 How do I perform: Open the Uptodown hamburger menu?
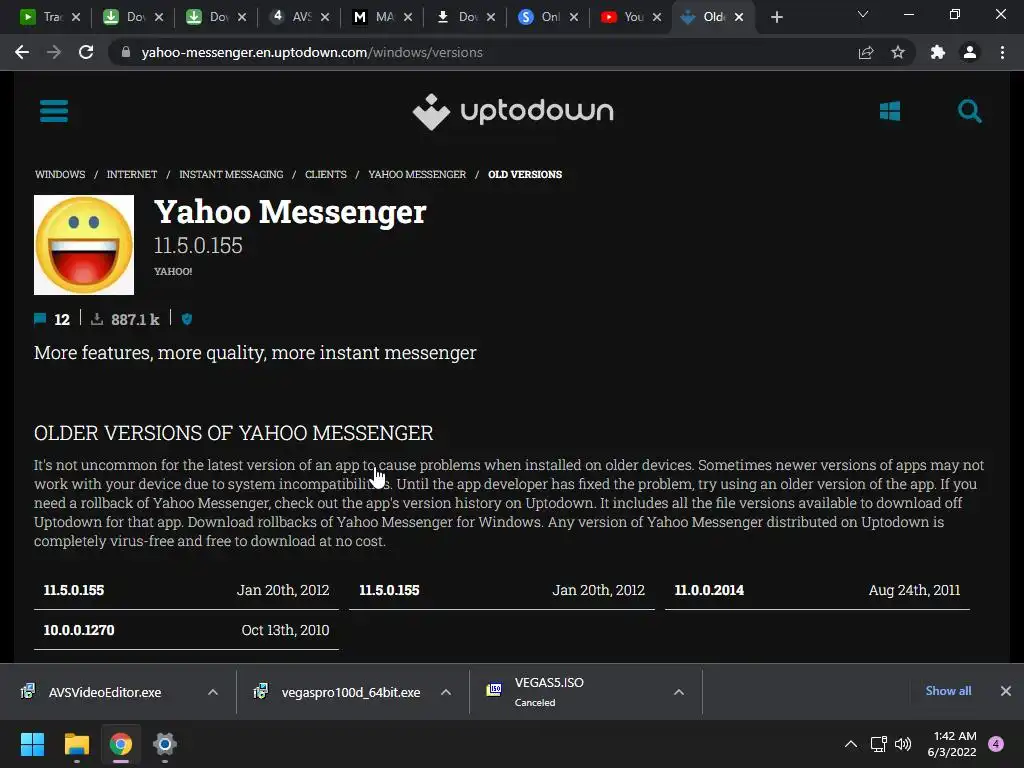tap(54, 111)
